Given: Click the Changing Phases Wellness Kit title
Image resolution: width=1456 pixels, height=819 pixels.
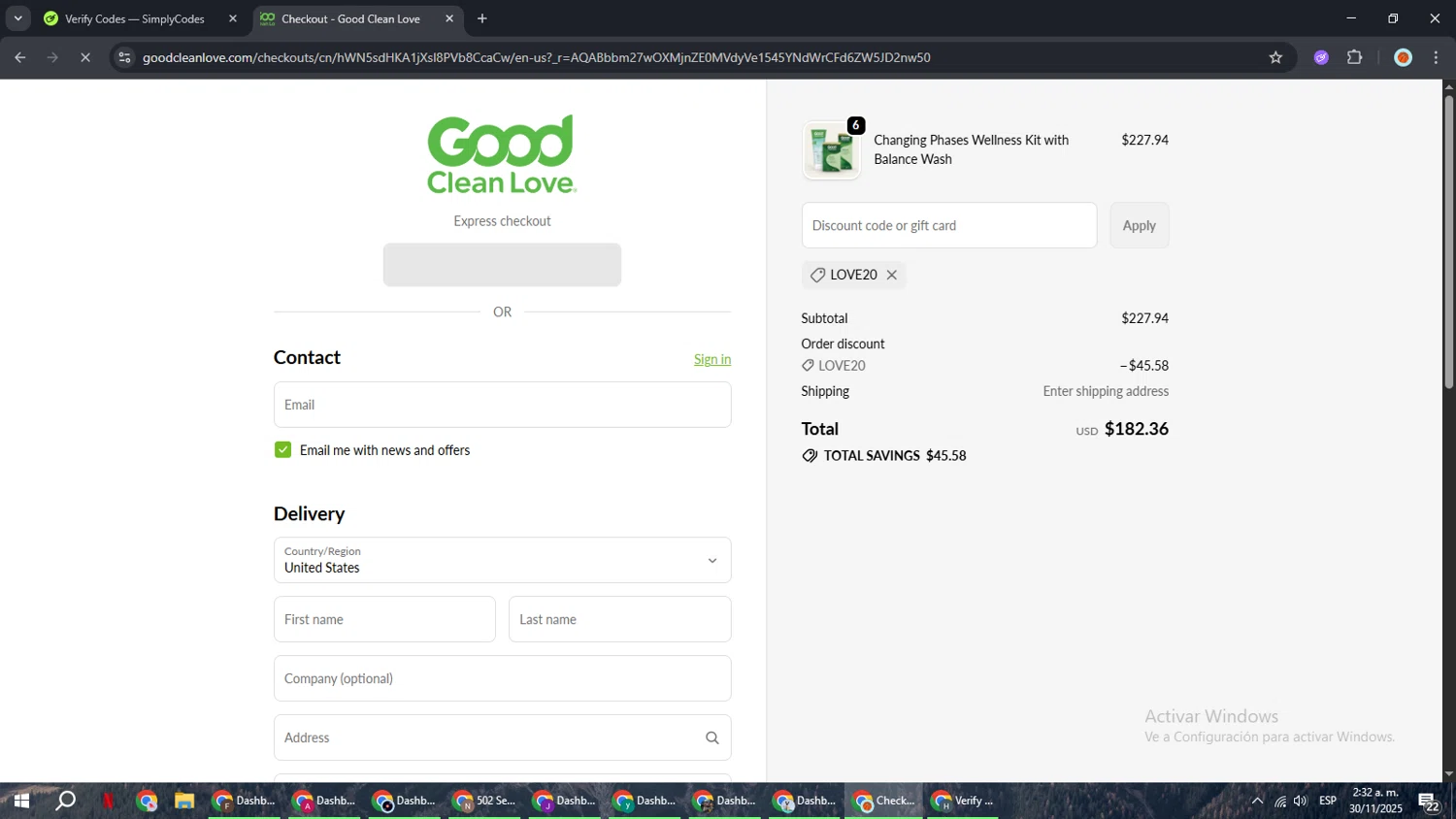Looking at the screenshot, I should 971,149.
